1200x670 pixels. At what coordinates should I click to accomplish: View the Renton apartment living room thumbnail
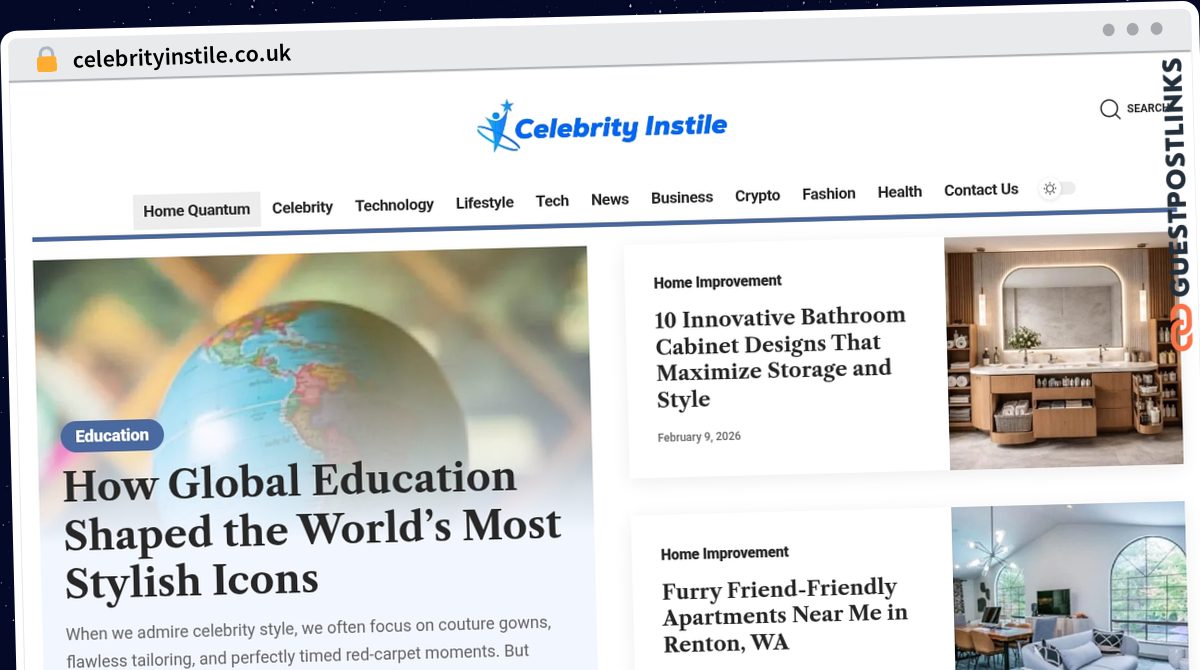1068,586
